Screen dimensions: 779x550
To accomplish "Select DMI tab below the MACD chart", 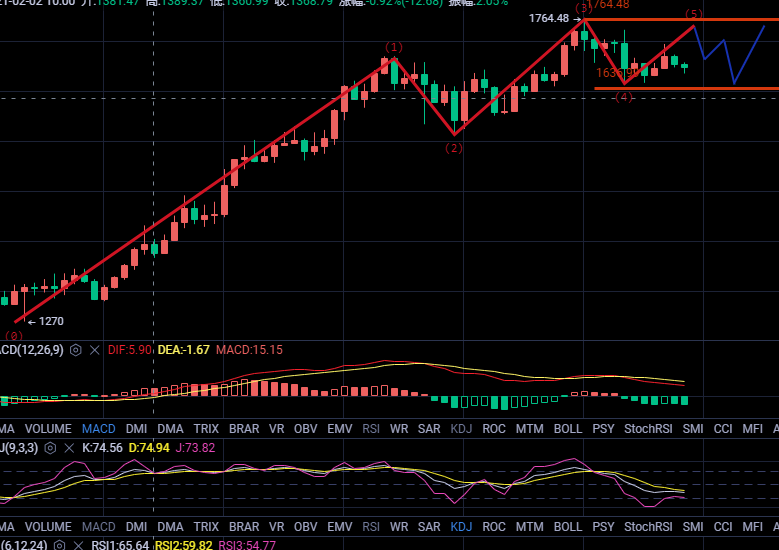I will [136, 428].
